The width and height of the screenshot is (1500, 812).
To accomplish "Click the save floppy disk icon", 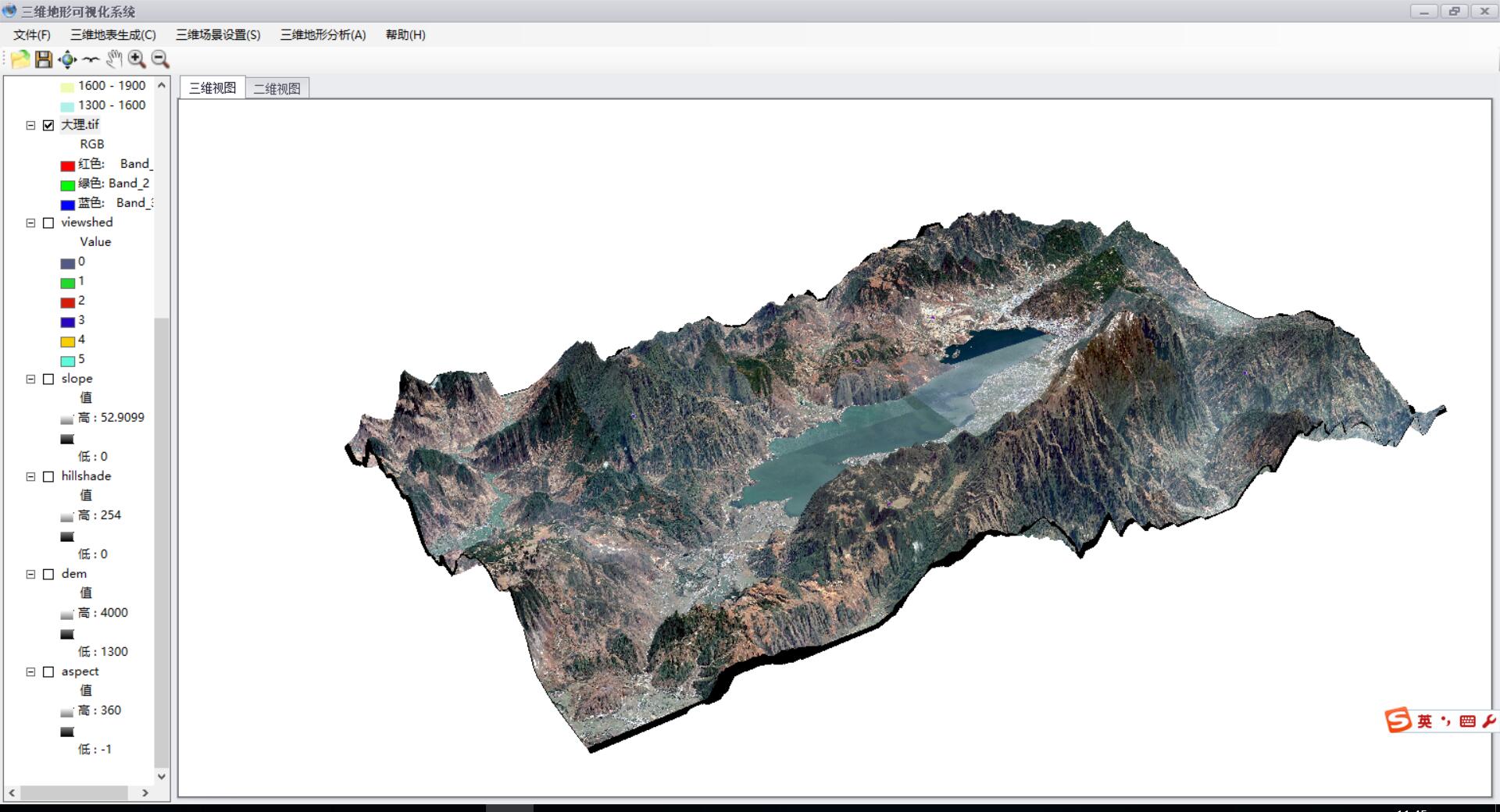I will (44, 59).
